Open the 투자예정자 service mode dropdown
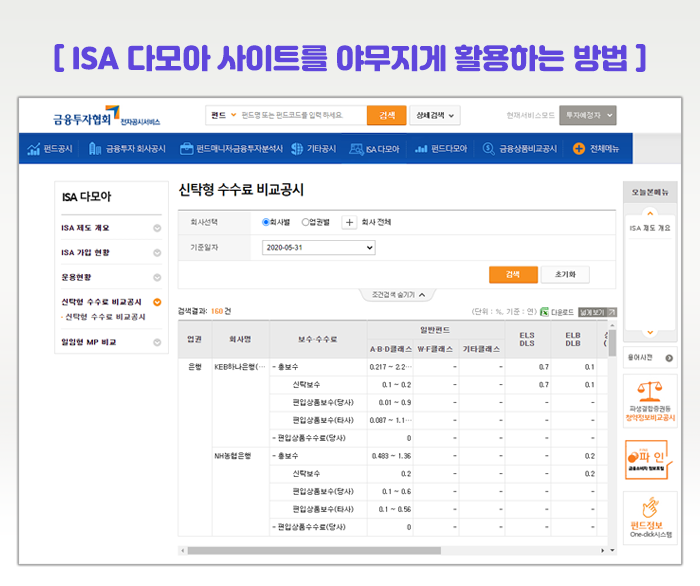Viewport: 700px width, 586px height. coord(587,116)
